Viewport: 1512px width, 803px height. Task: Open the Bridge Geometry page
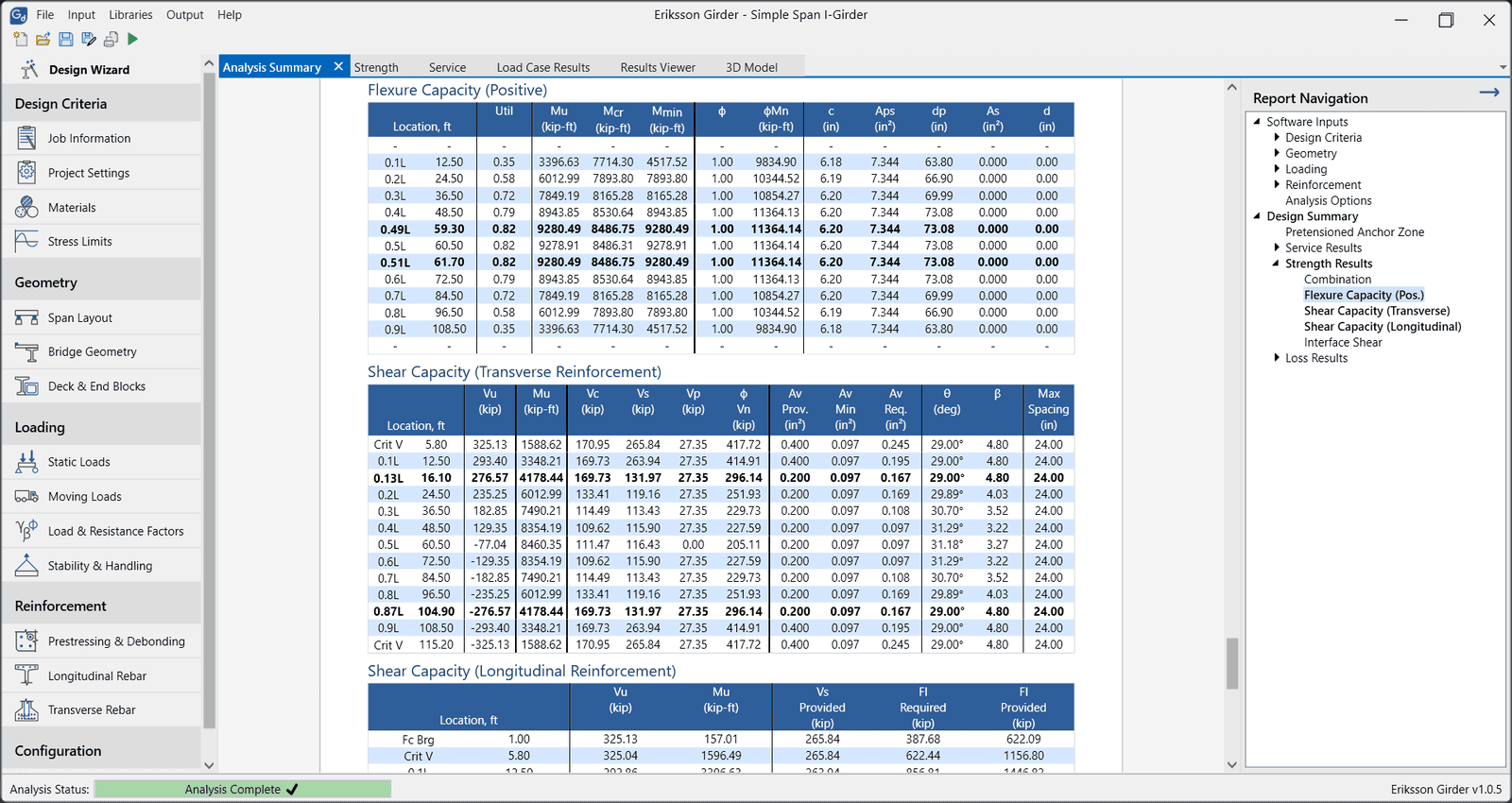(x=92, y=352)
